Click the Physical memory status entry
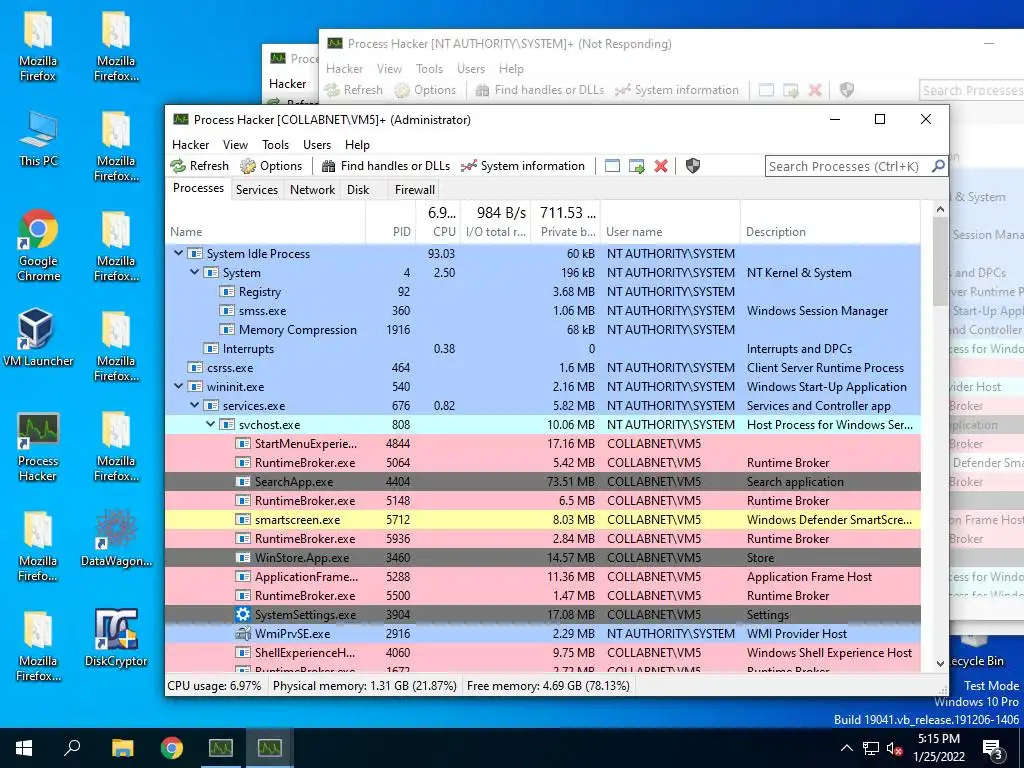Screen dimensions: 1024x768 tap(364, 686)
